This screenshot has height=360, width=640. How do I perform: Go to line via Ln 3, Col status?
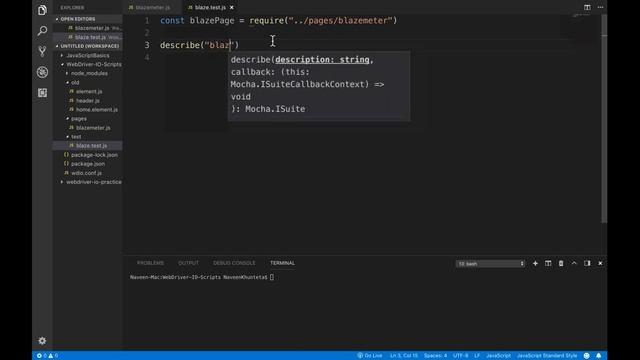tap(404, 356)
